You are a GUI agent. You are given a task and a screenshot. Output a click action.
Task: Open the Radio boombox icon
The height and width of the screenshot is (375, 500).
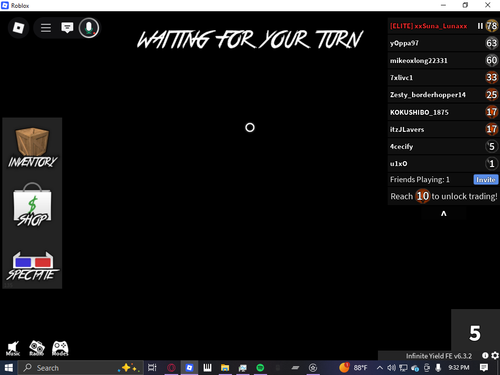tap(37, 348)
